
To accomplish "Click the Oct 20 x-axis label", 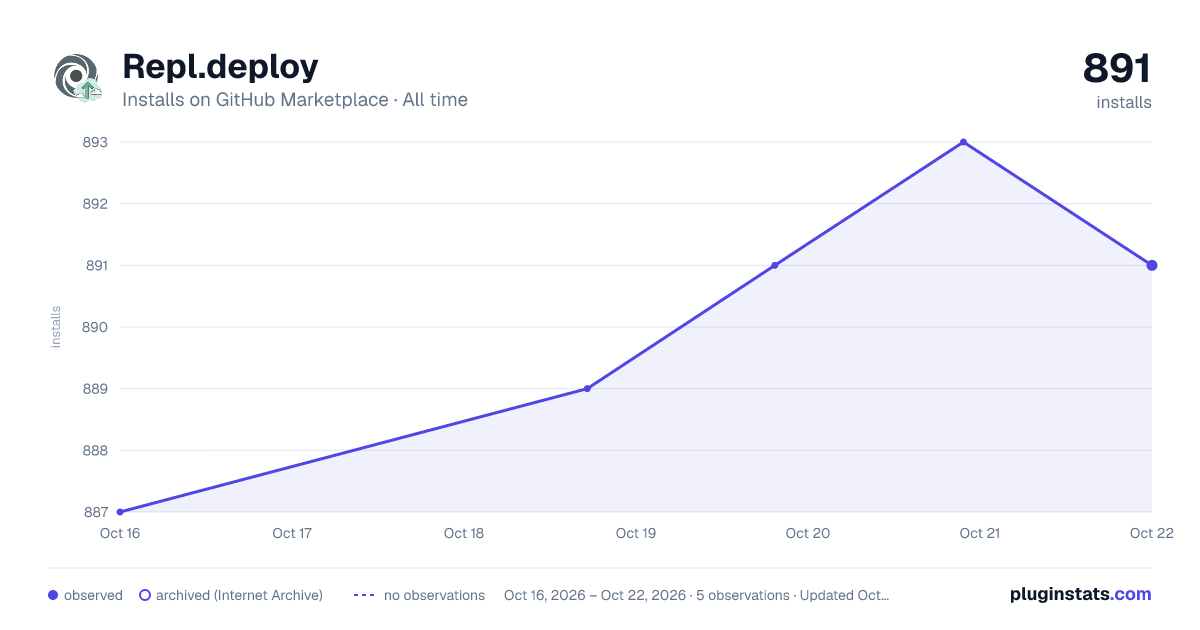I will pos(808,533).
